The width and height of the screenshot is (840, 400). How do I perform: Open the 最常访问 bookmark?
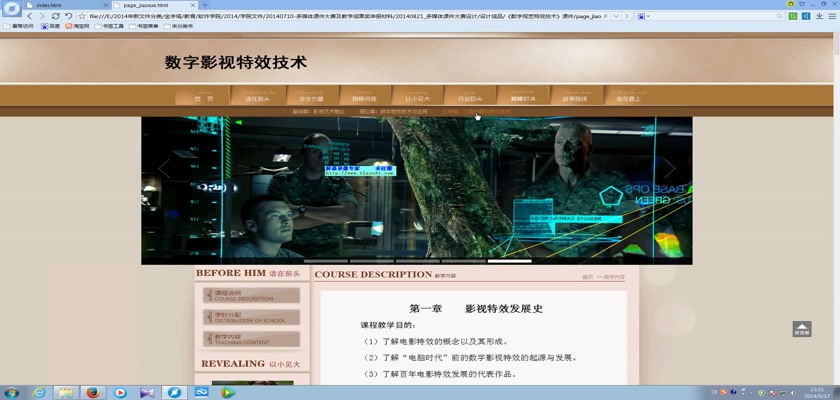click(x=18, y=26)
